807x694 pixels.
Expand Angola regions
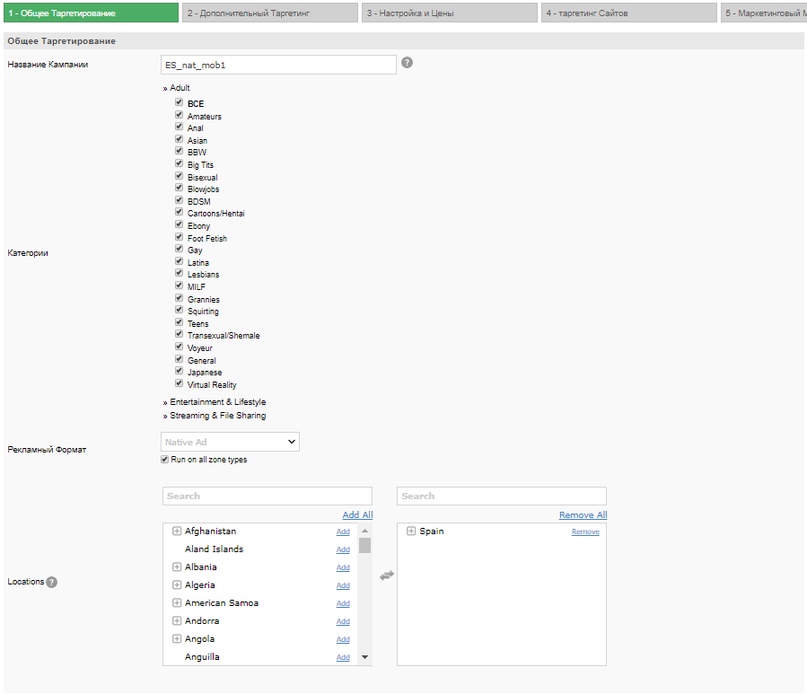(177, 639)
